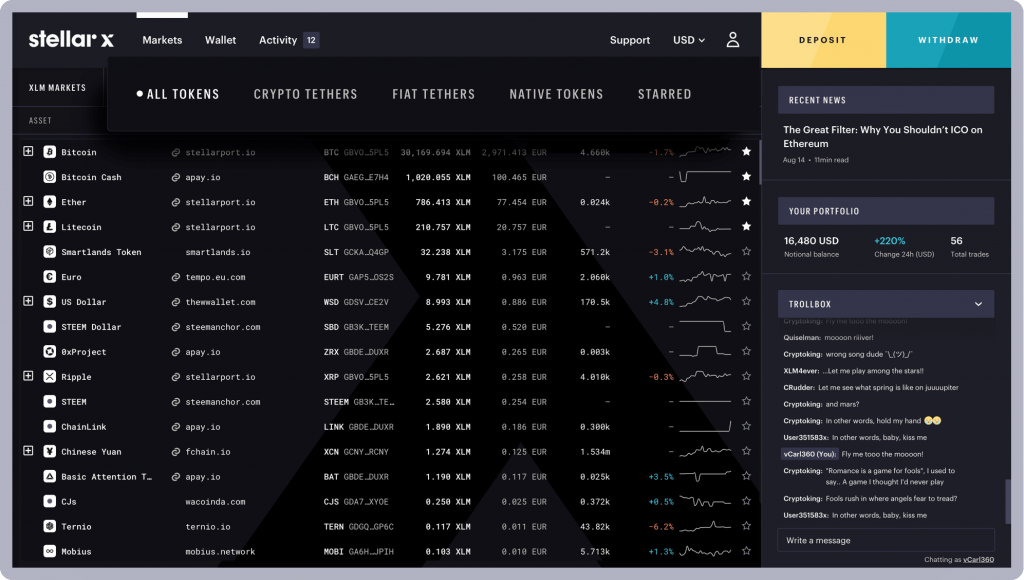
Task: Select the All Tokens tab
Action: pos(178,94)
